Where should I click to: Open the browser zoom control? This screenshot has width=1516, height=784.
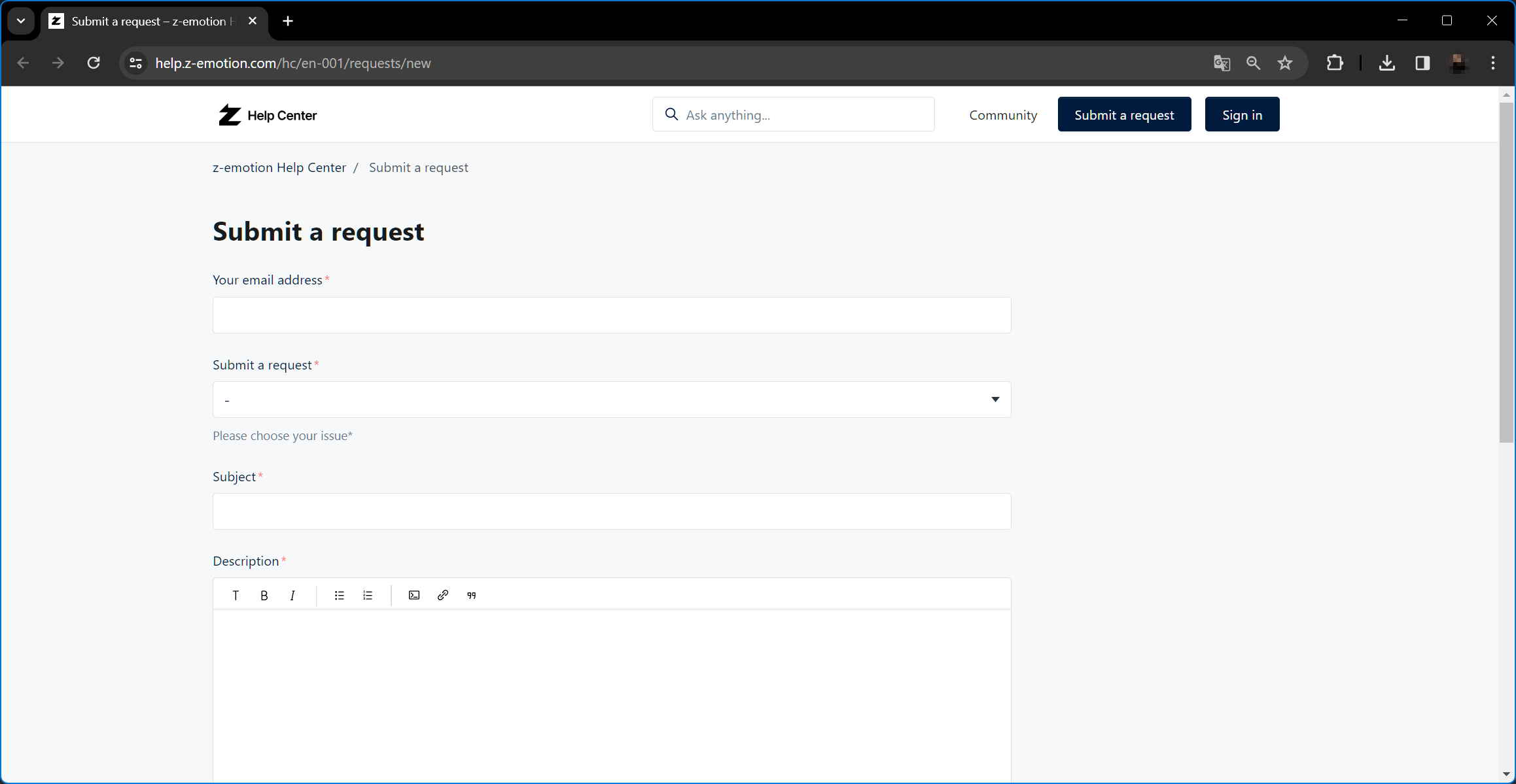coord(1254,63)
